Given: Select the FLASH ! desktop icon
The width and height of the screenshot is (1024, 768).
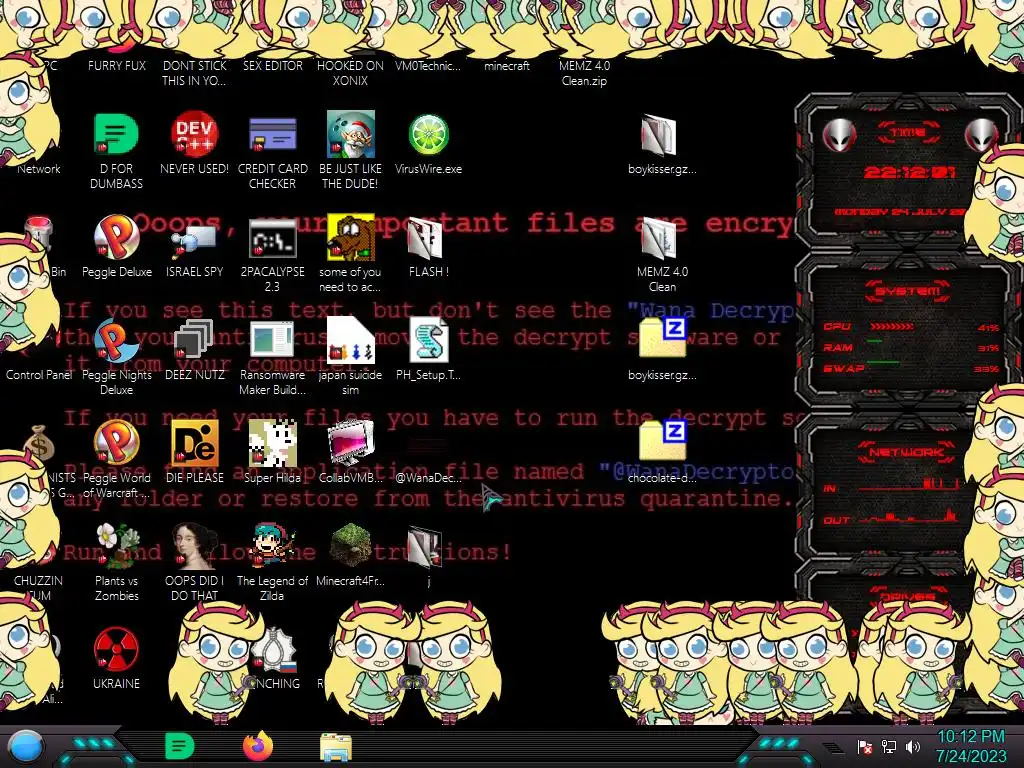Looking at the screenshot, I should coord(425,238).
